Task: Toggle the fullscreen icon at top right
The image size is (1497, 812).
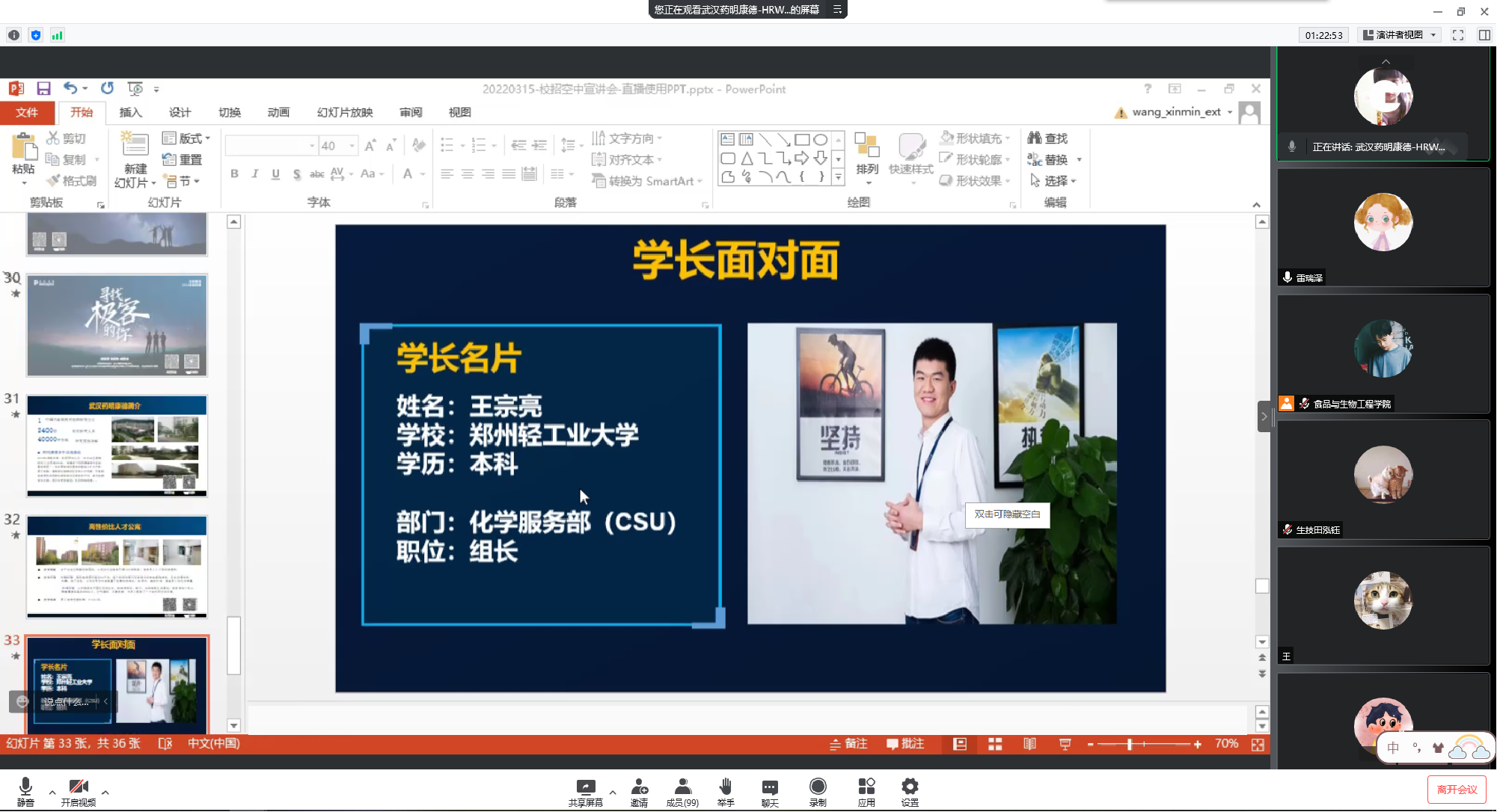Action: click(x=1458, y=35)
